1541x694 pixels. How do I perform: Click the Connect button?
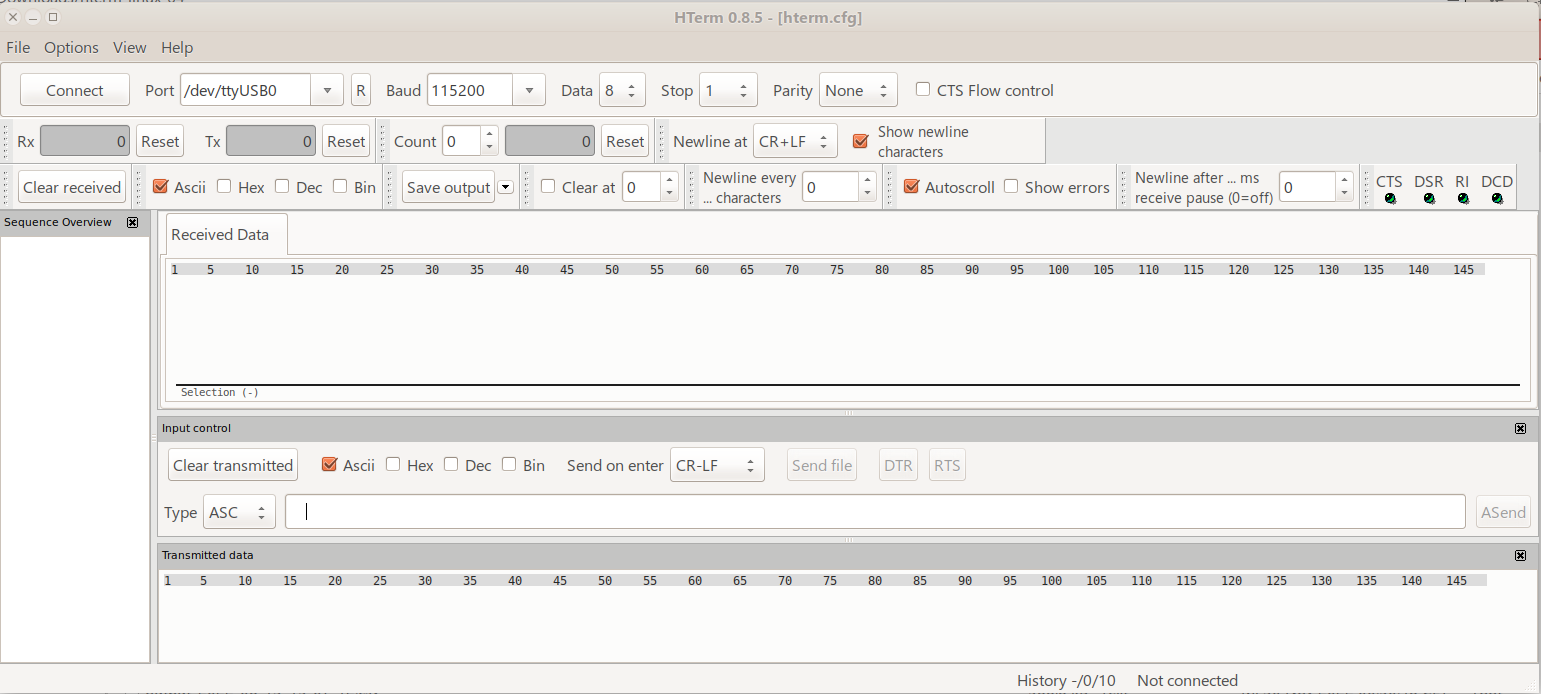(x=75, y=90)
